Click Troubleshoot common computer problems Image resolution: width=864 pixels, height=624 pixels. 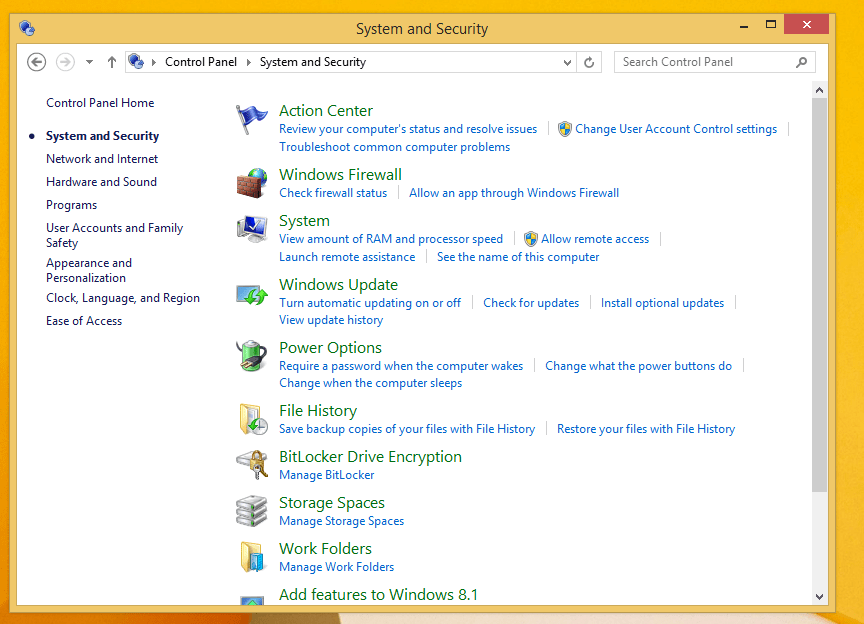[x=395, y=147]
